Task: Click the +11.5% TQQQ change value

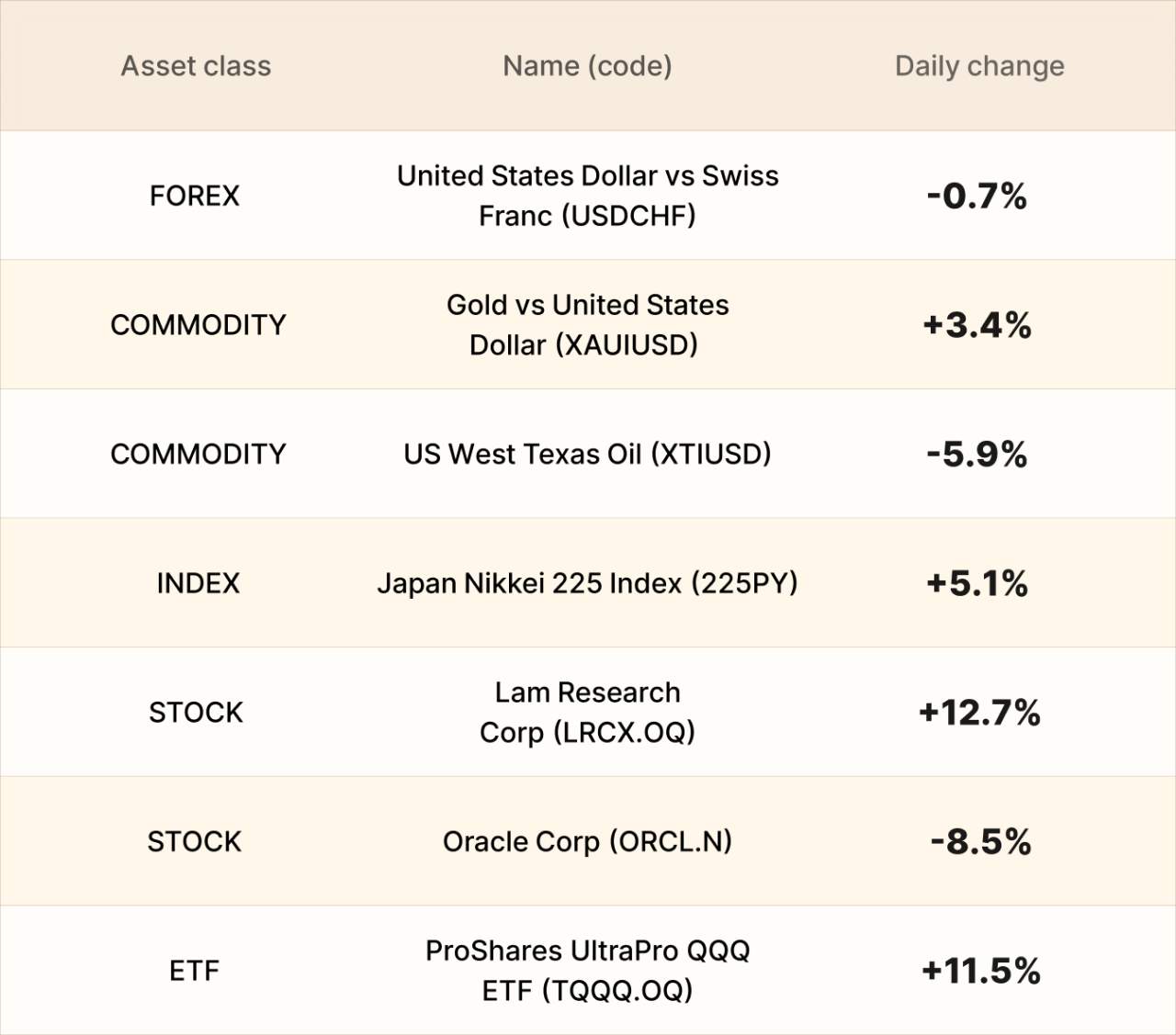Action: 980,971
